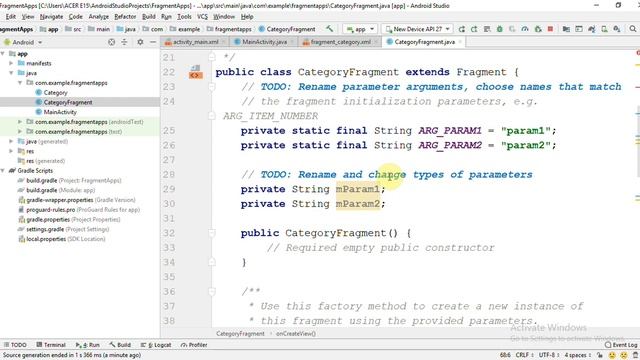Close the CategoryFragment.java tab

tap(460, 42)
